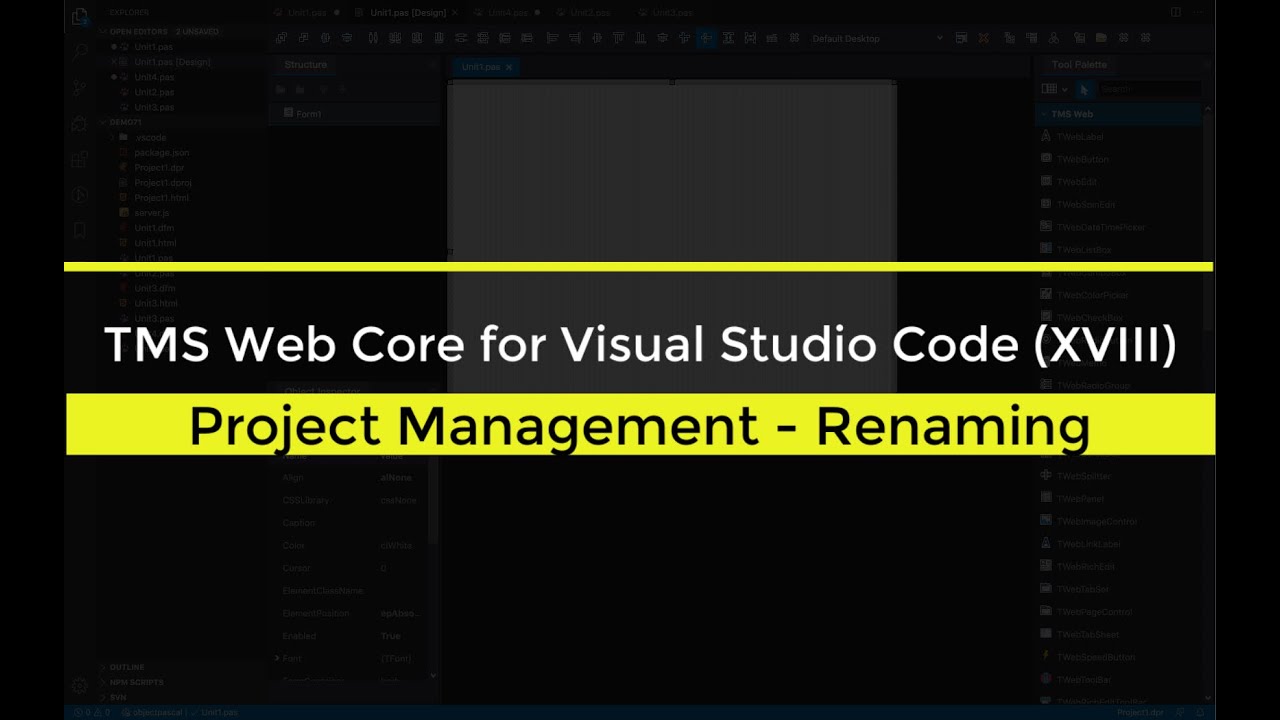Open server.js in the file explorer
Viewport: 1280px width, 720px height.
(152, 212)
